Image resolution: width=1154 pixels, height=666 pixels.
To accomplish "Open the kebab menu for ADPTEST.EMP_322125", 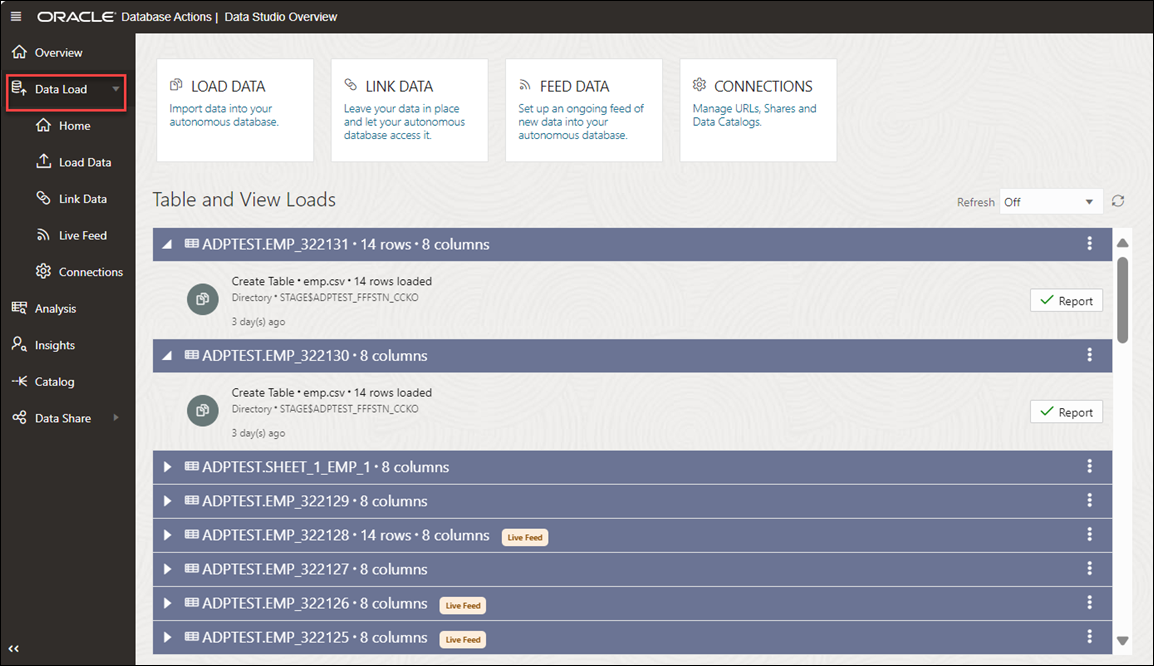I will (x=1089, y=637).
